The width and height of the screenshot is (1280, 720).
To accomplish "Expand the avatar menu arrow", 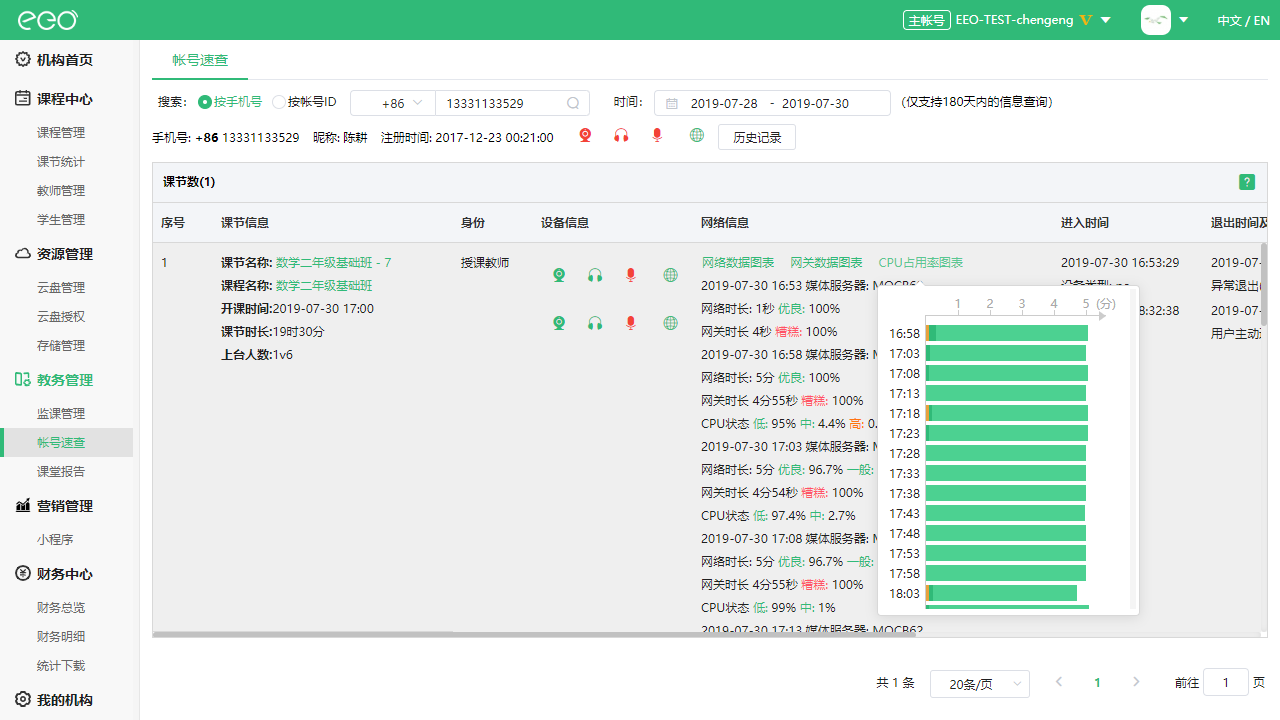I will [x=1184, y=20].
